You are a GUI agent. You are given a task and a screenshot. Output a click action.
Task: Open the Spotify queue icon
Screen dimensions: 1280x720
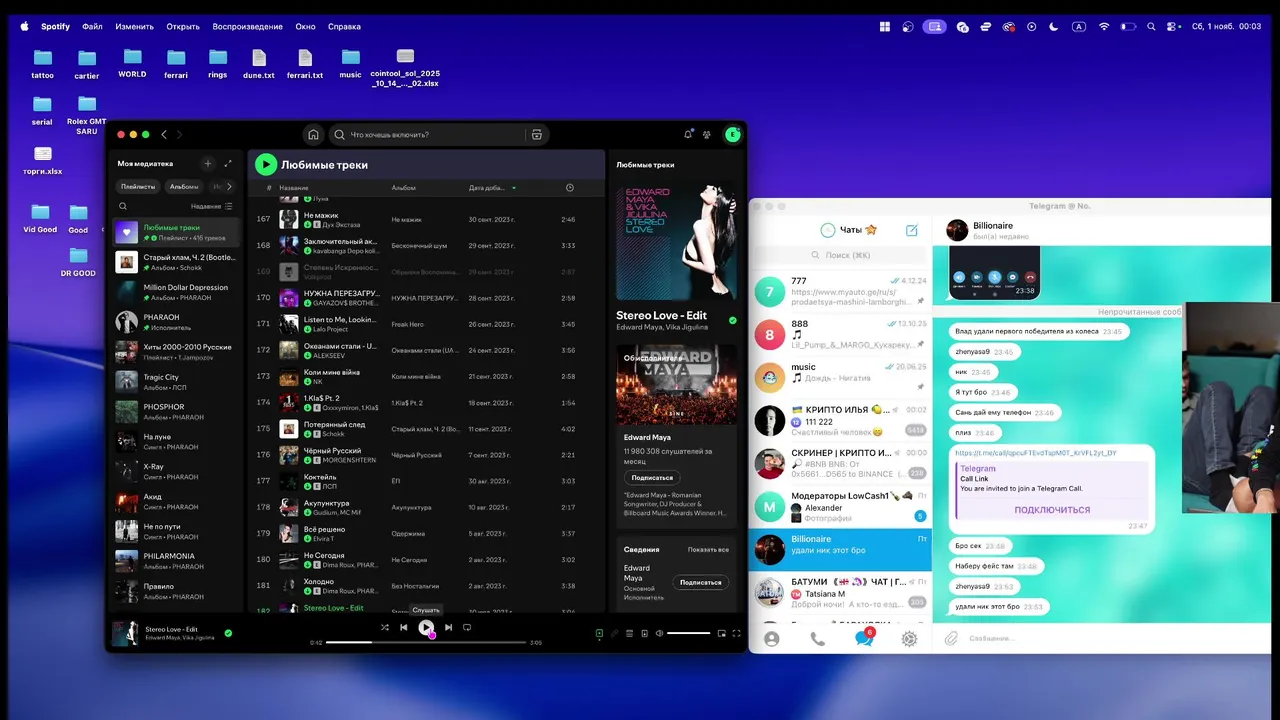(x=630, y=633)
